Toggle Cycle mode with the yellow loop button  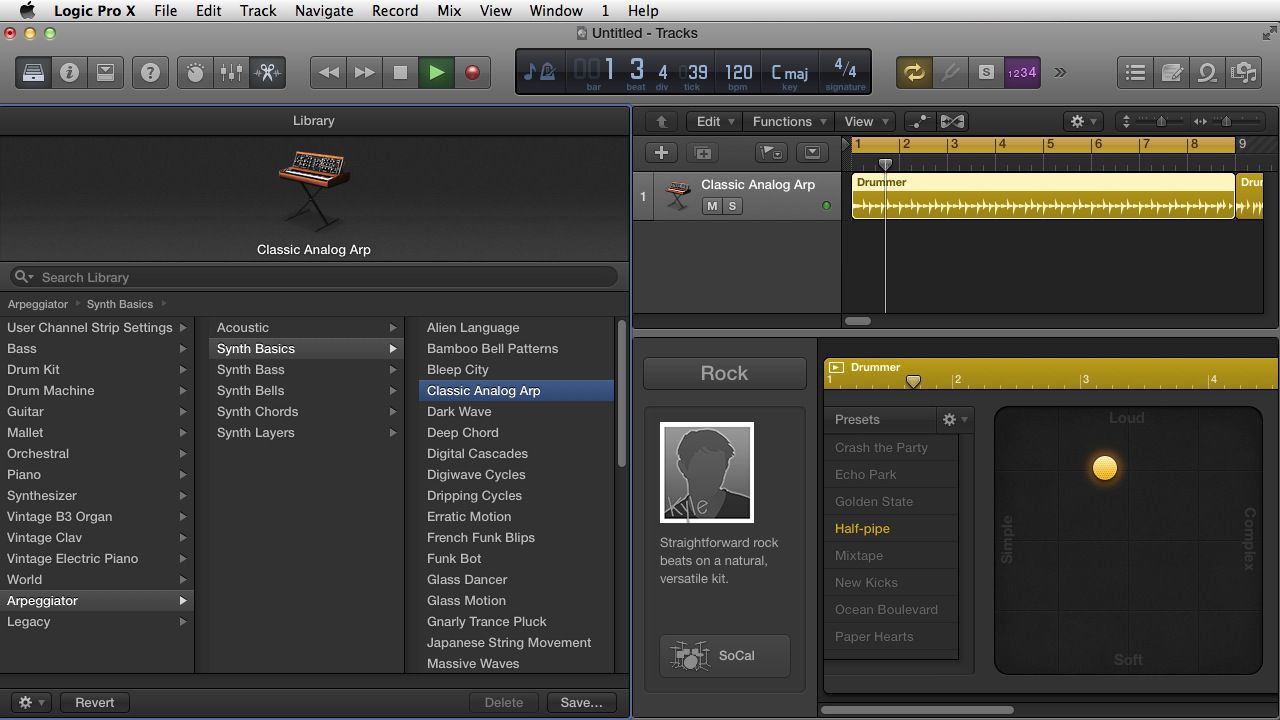(x=913, y=72)
